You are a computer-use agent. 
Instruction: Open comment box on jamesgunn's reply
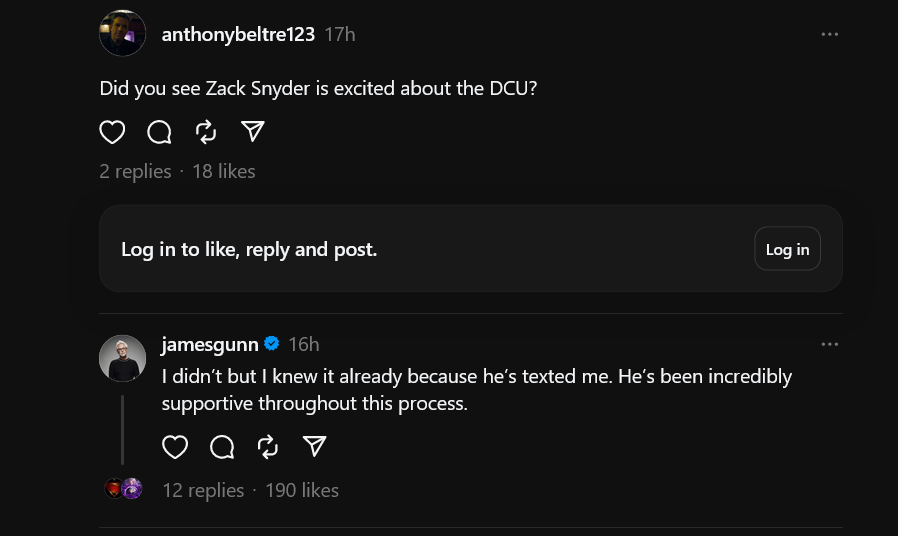(x=222, y=446)
